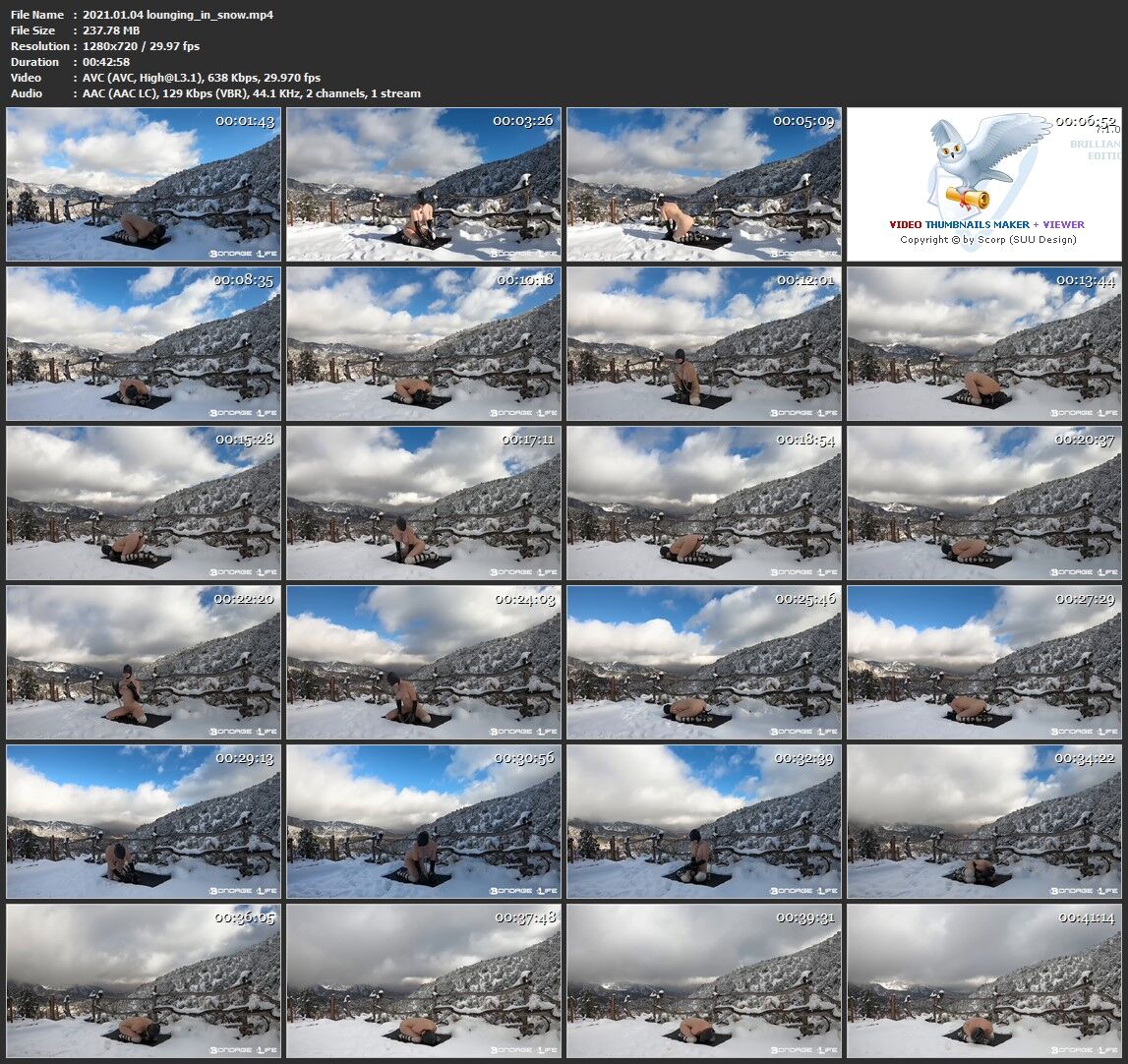Click the last thumbnail at 00:41:14
The height and width of the screenshot is (1064, 1128).
984,980
